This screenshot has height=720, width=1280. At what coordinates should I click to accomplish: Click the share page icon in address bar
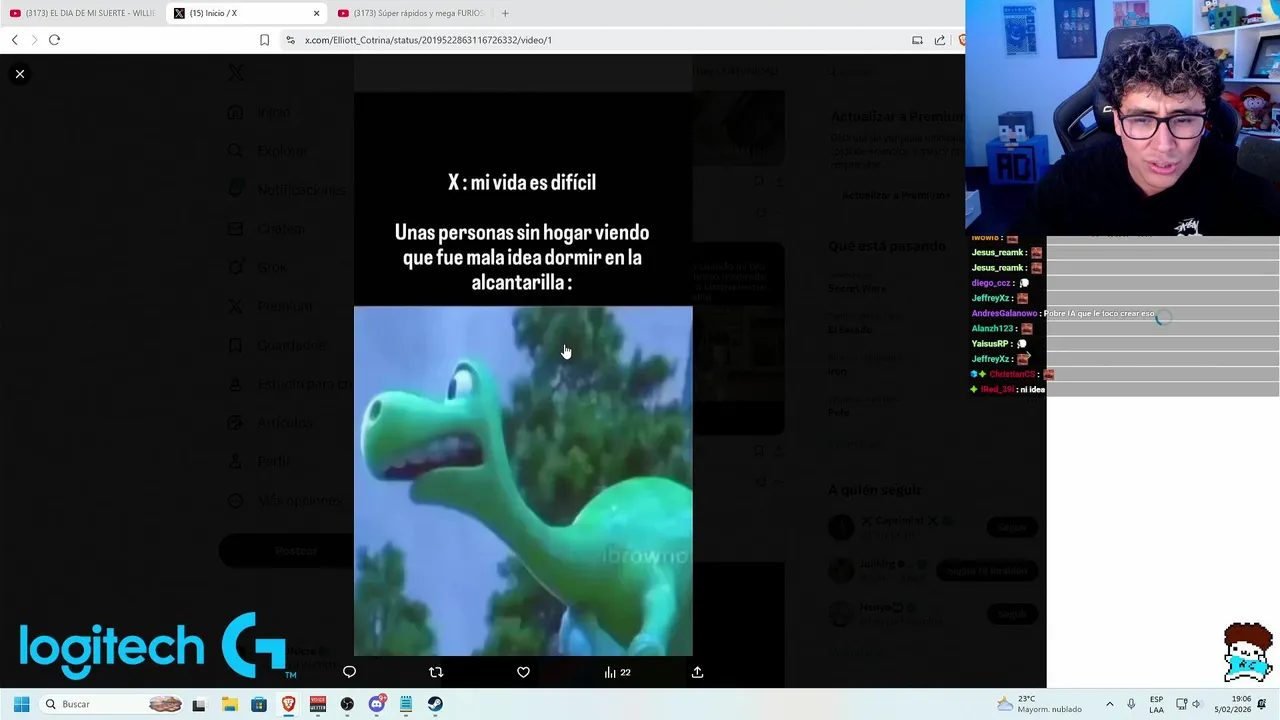(x=940, y=40)
